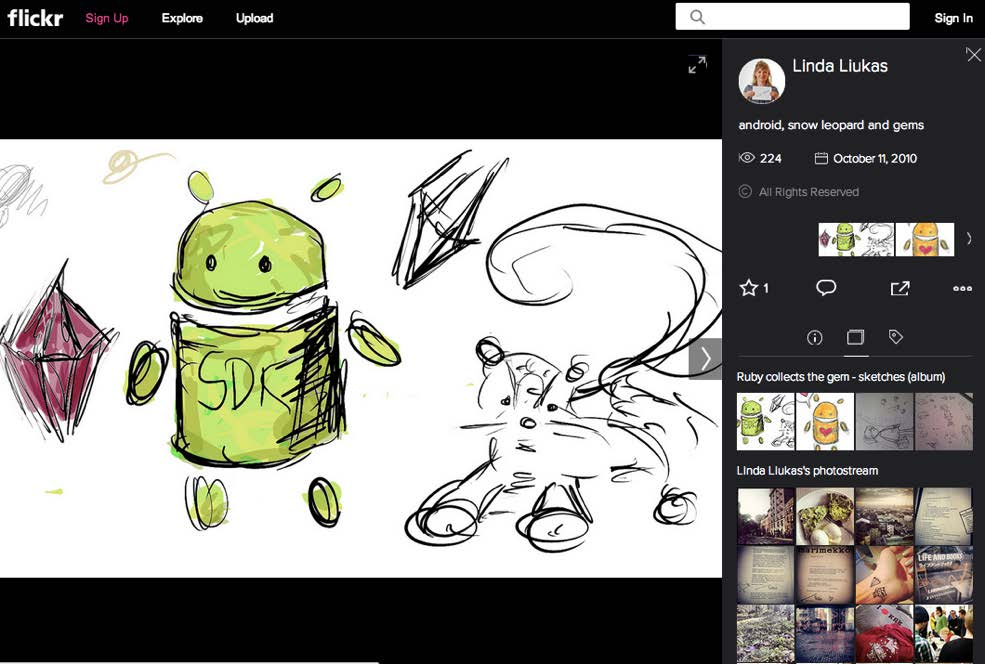The image size is (985, 664).
Task: Switch to the tags tab icon
Action: pyautogui.click(x=896, y=337)
